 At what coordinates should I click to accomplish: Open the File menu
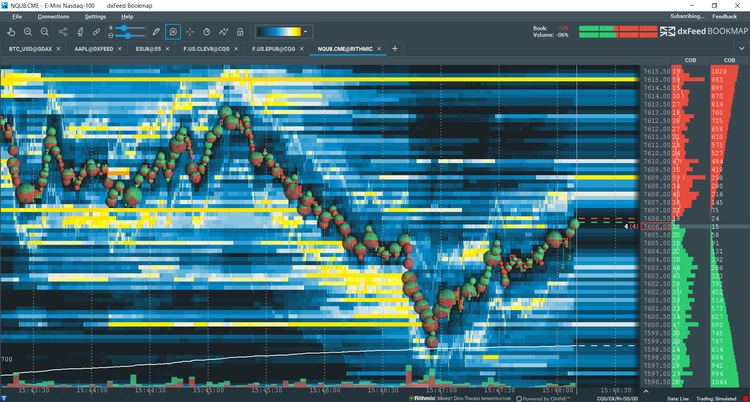pos(17,16)
